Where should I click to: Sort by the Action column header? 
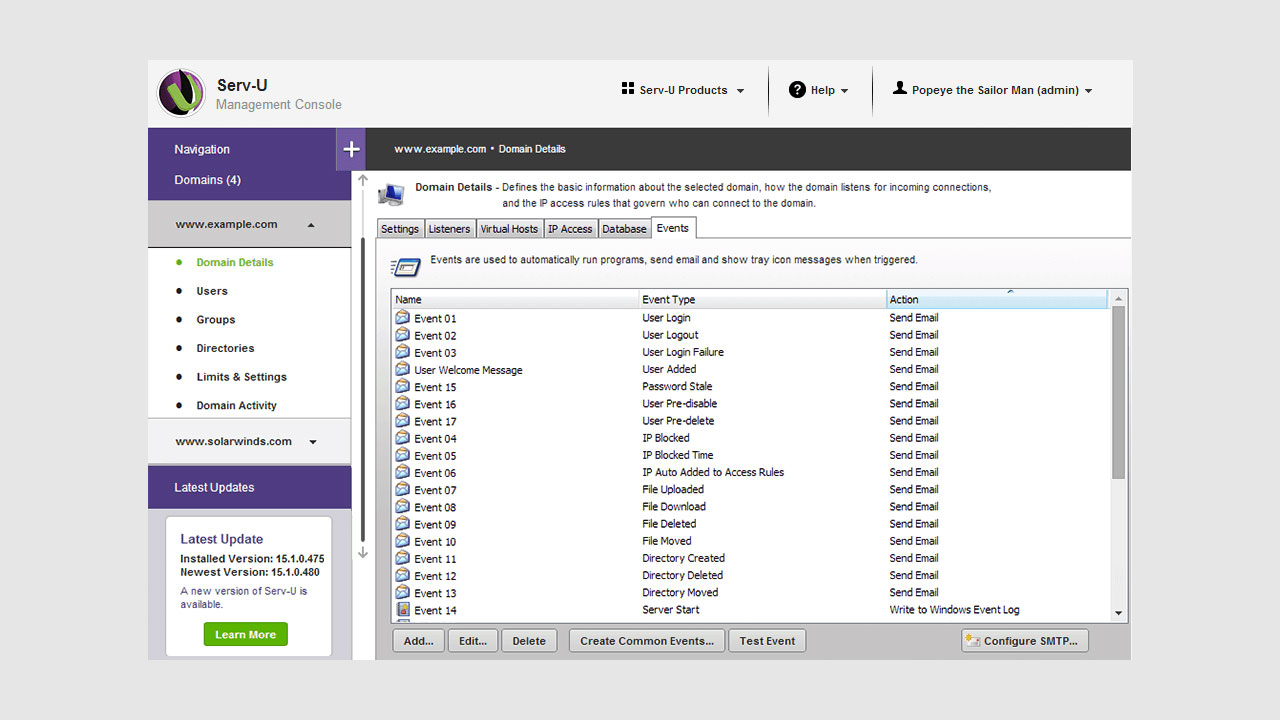997,299
